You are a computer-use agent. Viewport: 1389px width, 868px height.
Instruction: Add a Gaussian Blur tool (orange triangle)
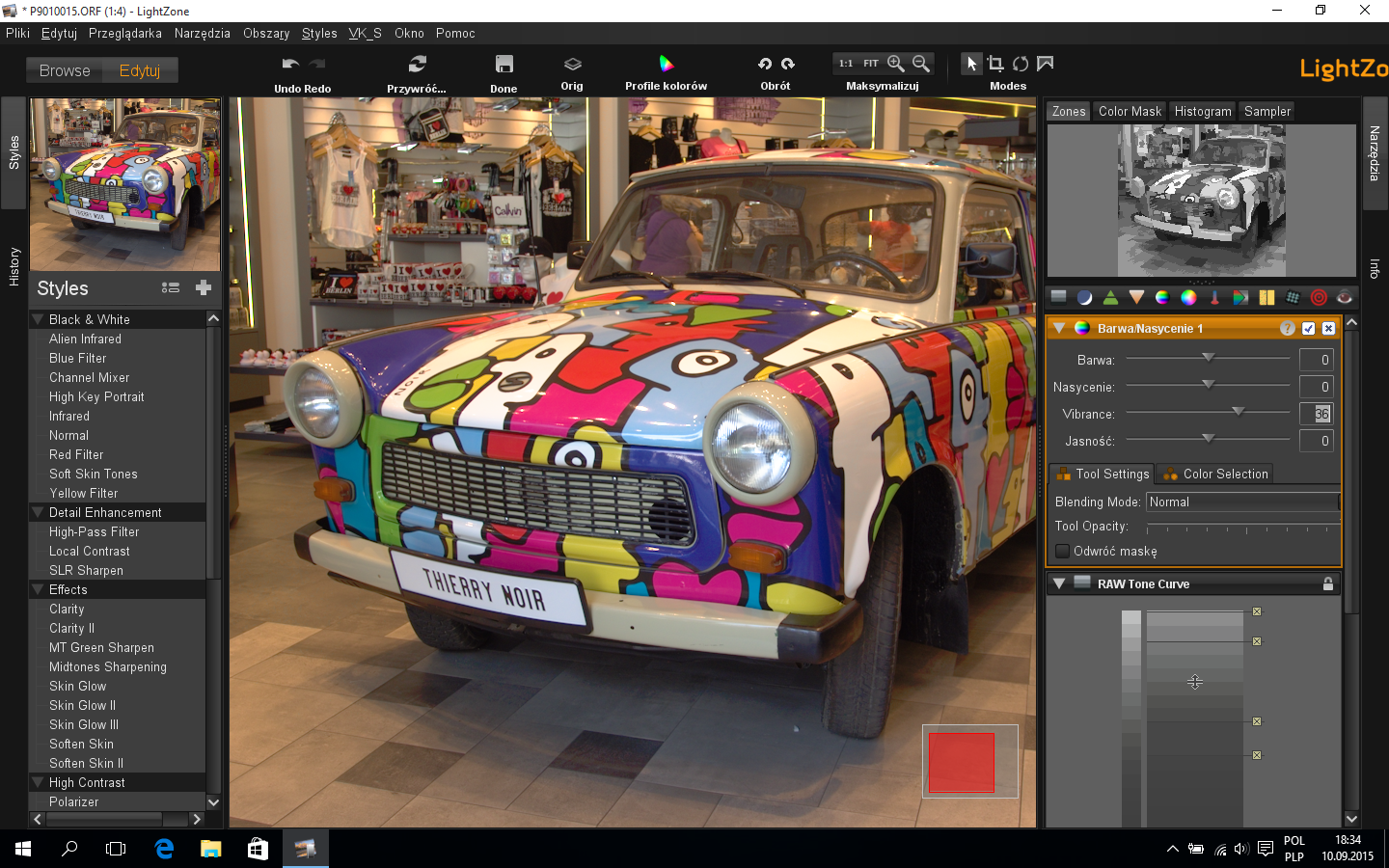point(1137,297)
